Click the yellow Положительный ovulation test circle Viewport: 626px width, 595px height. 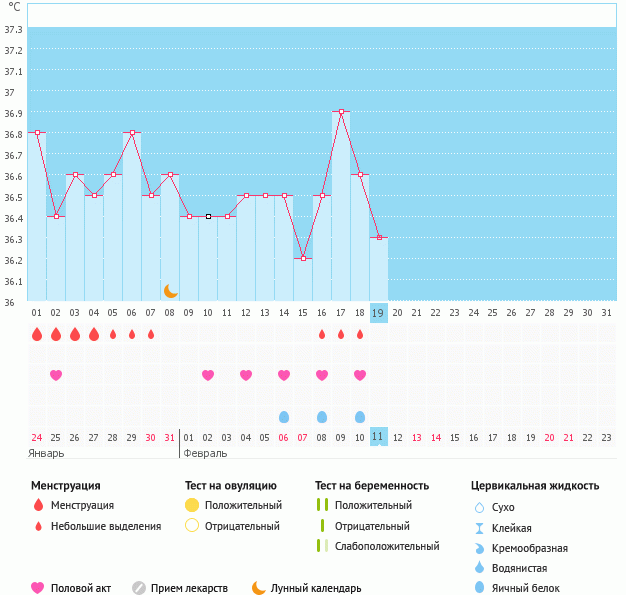coord(192,505)
